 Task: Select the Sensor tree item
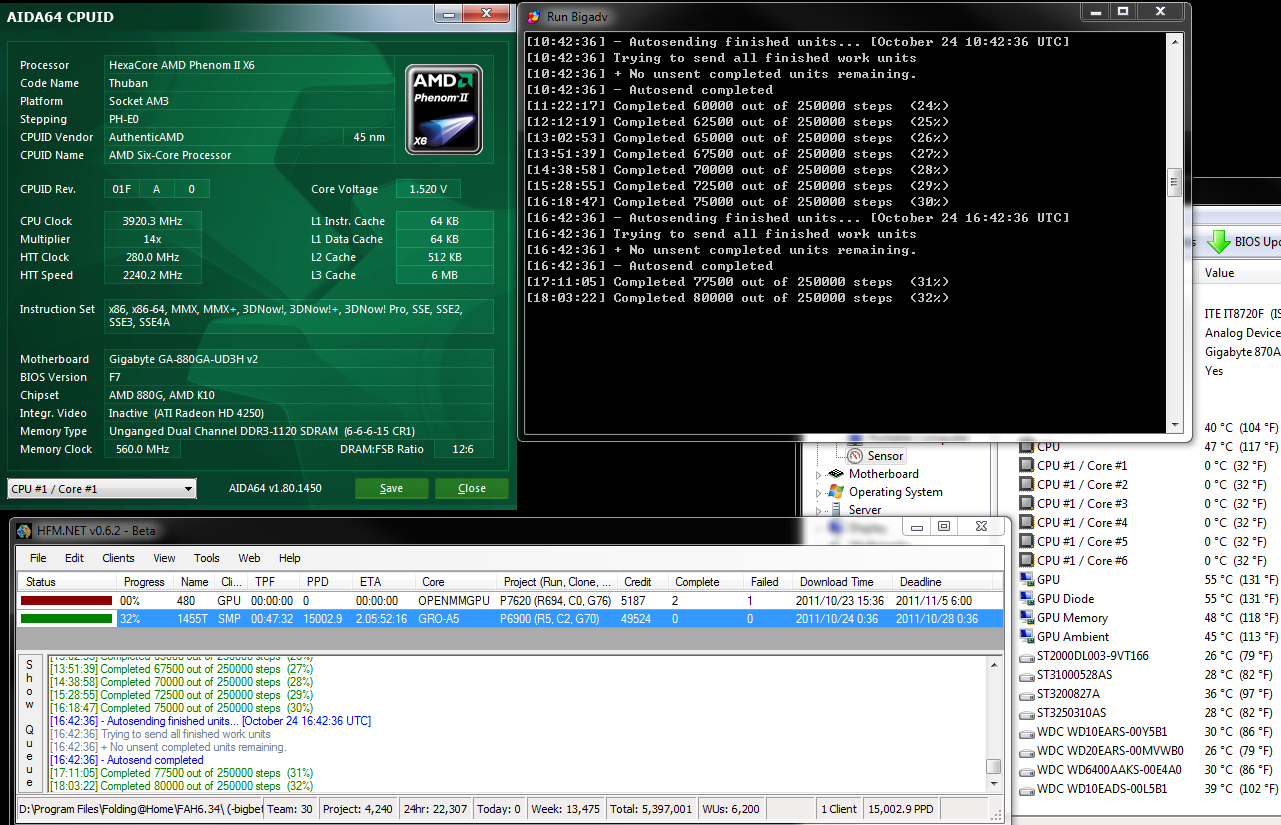[885, 456]
